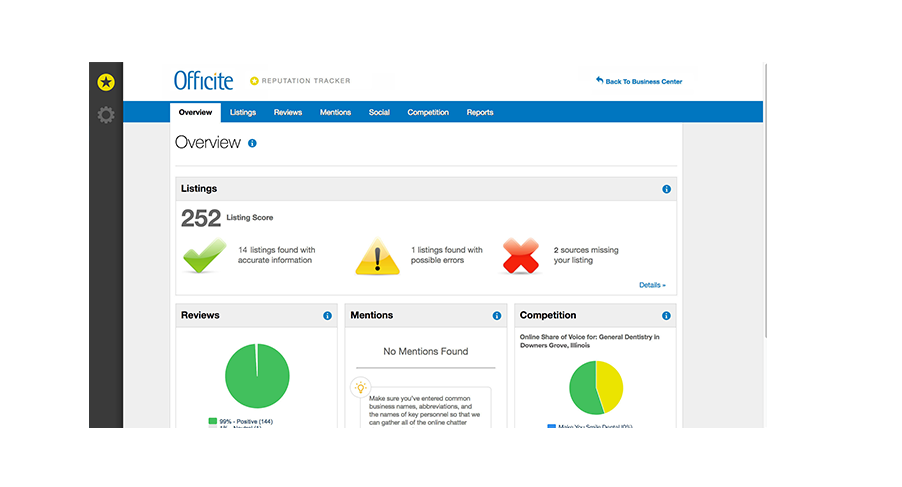Open the Reviews tab
This screenshot has width=902, height=487.
(287, 112)
